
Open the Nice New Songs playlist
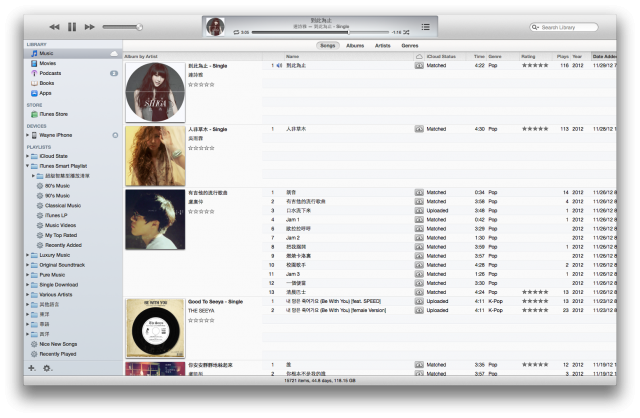pyautogui.click(x=58, y=344)
